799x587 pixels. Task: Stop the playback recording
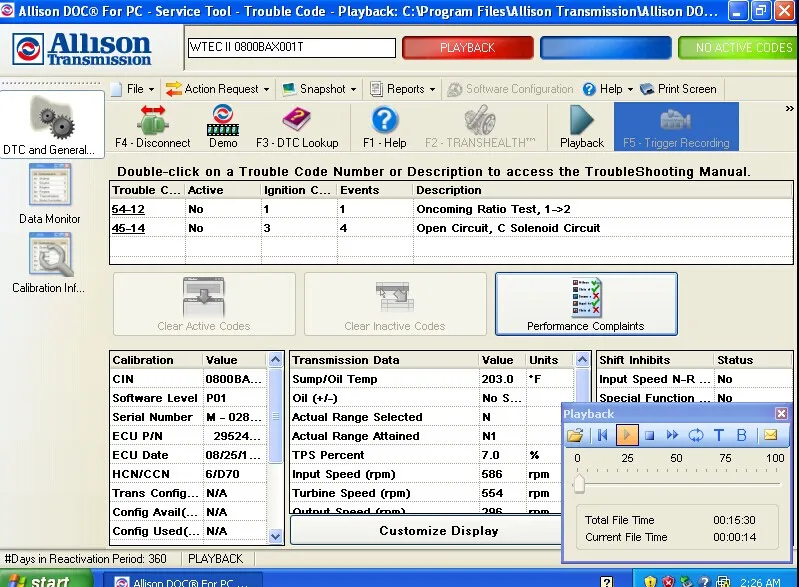pos(649,435)
